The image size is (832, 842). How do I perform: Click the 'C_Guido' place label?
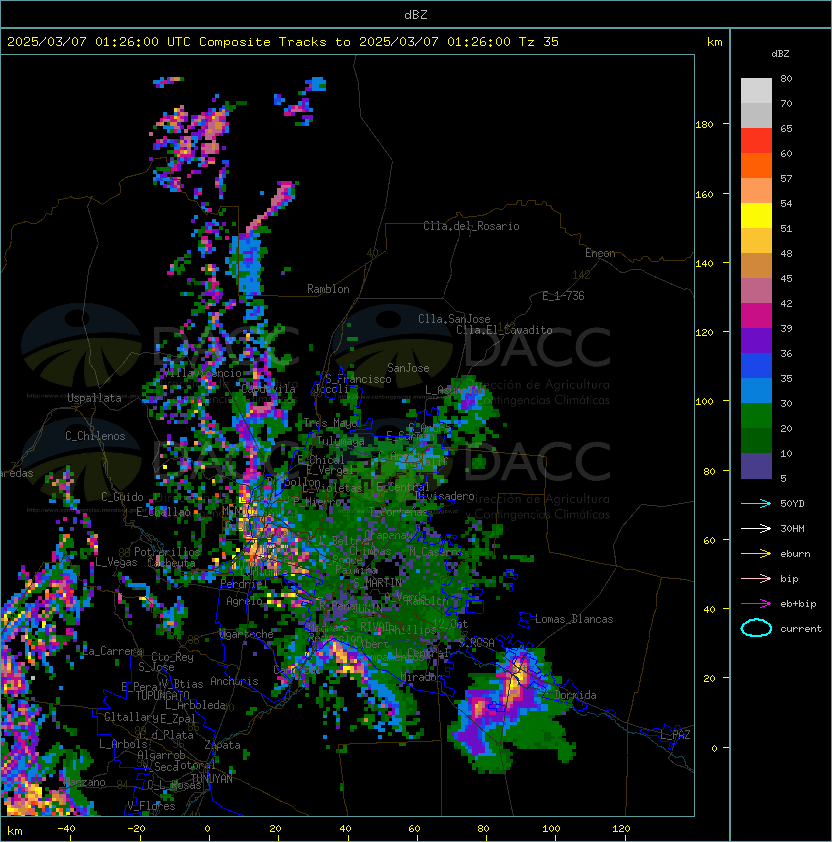[x=122, y=497]
